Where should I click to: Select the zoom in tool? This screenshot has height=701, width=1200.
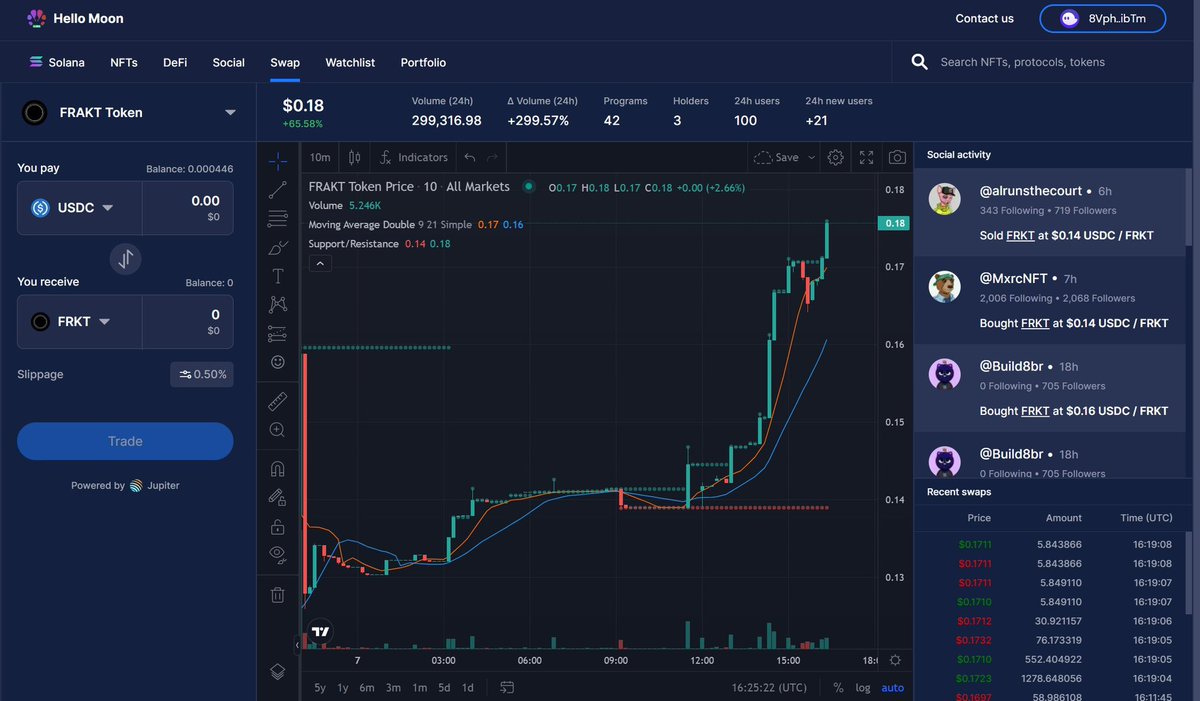tap(278, 430)
